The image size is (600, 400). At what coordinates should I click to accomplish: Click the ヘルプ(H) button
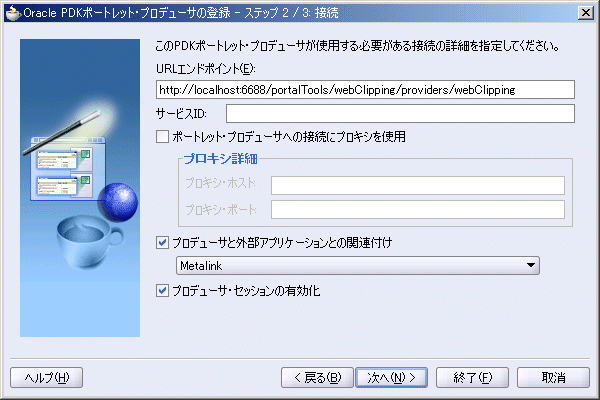(x=46, y=378)
